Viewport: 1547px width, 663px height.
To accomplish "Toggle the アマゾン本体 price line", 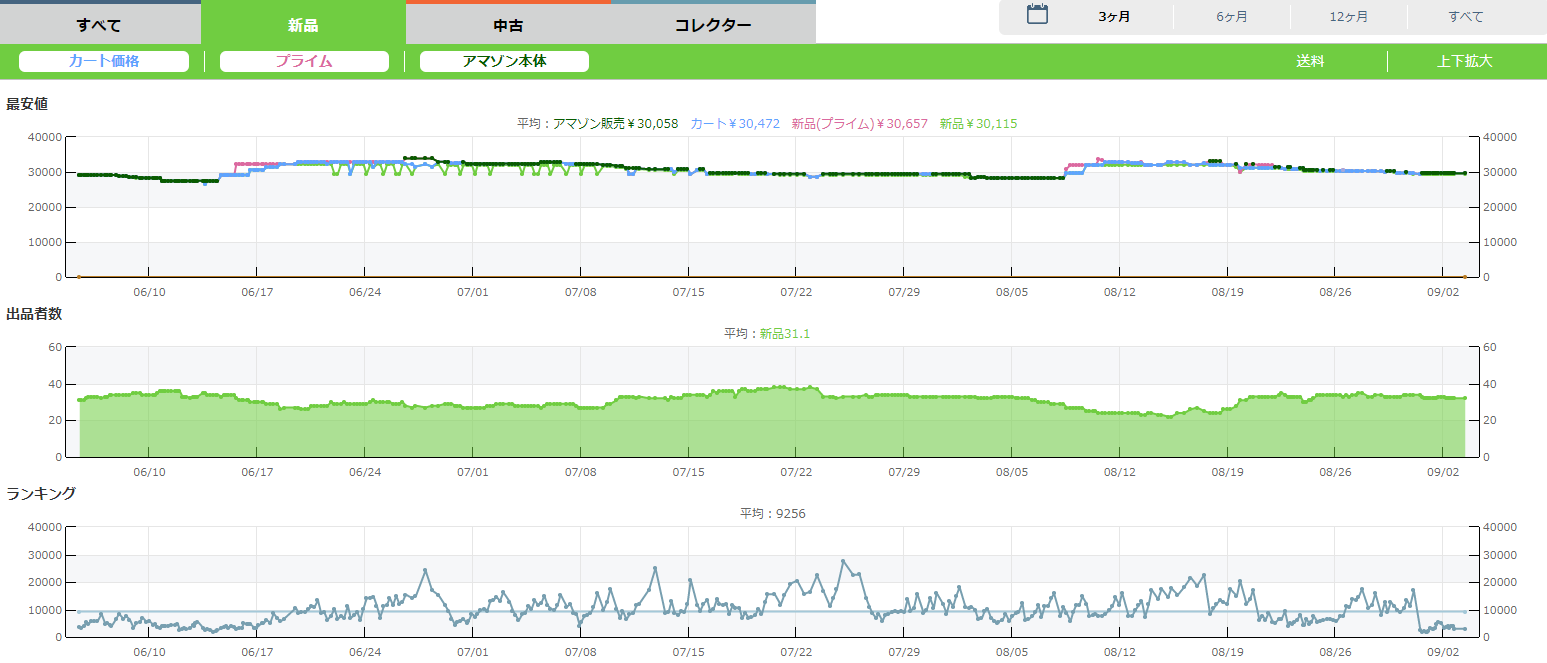I will pos(504,62).
